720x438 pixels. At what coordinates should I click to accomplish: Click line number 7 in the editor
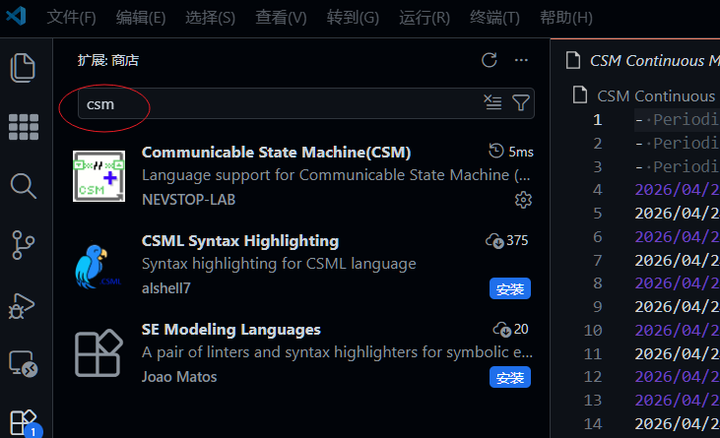coord(597,261)
